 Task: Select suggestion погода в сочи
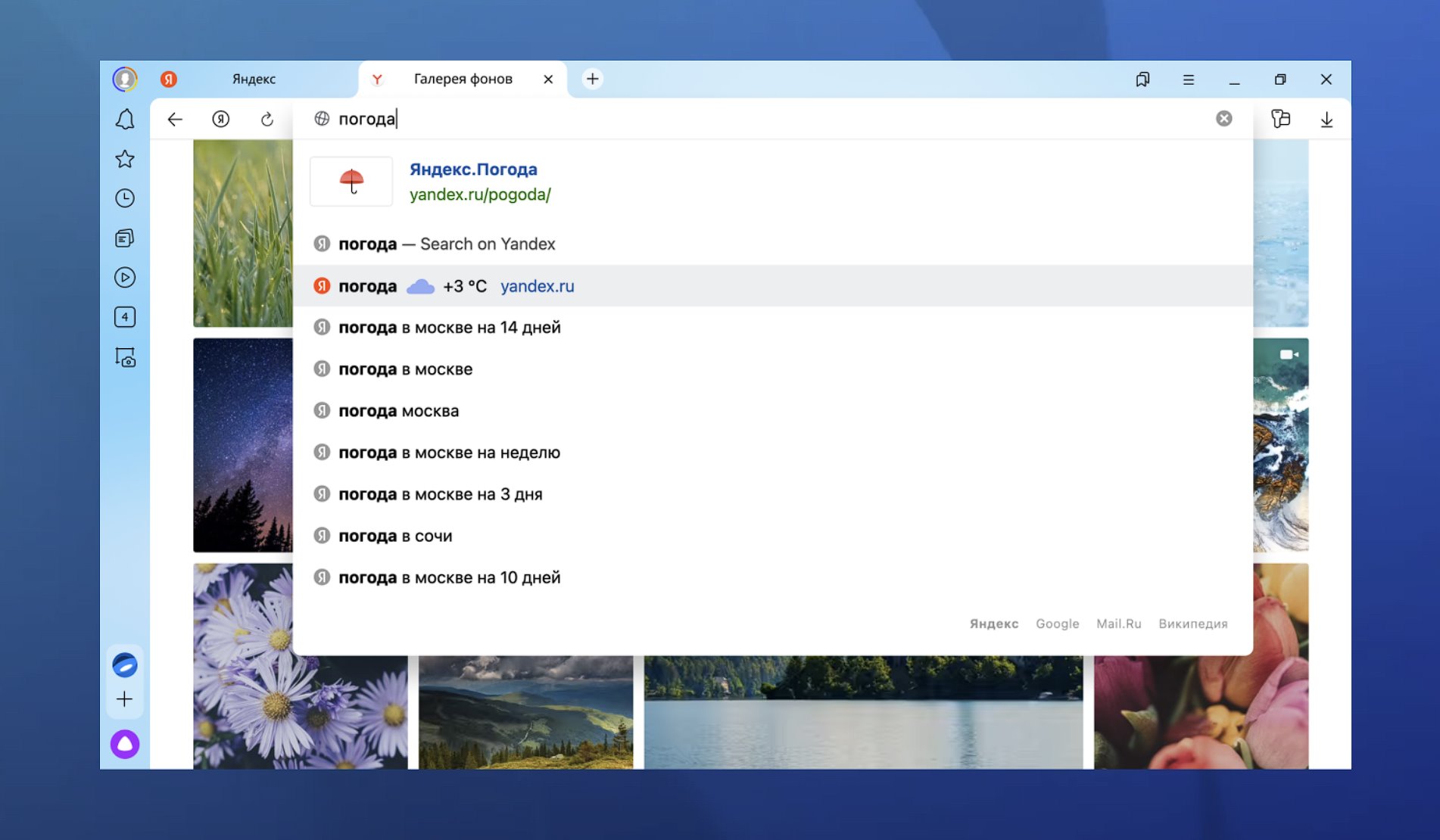point(394,536)
